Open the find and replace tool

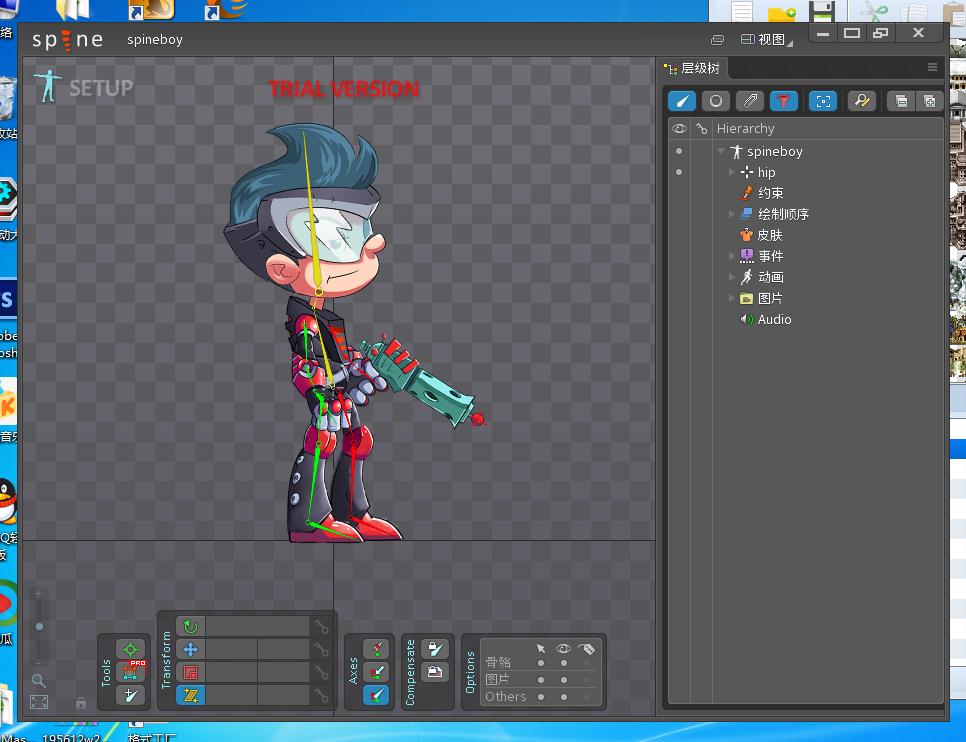coord(862,101)
